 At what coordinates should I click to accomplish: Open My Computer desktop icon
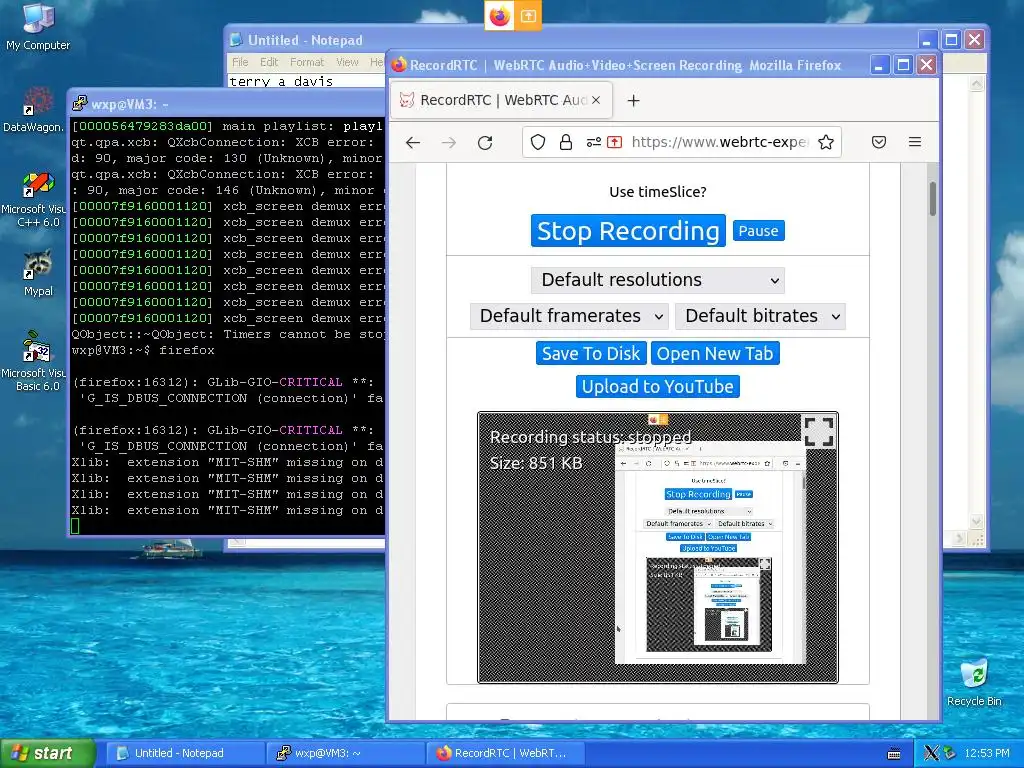(x=38, y=26)
